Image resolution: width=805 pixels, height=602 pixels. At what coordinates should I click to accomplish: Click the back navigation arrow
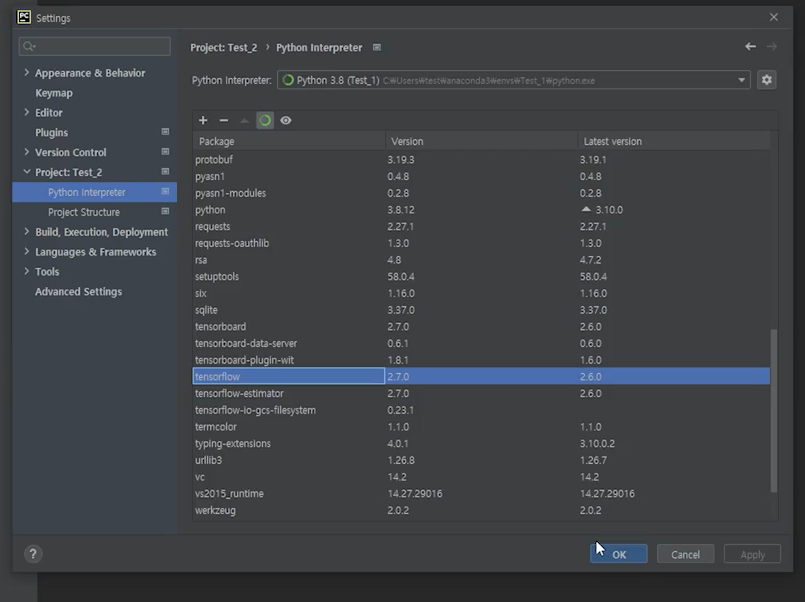(x=750, y=47)
